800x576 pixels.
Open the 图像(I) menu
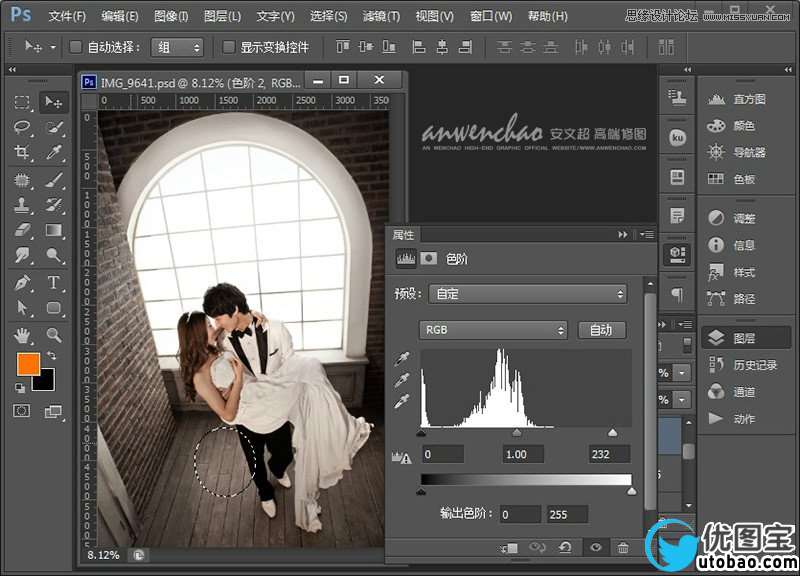(171, 16)
